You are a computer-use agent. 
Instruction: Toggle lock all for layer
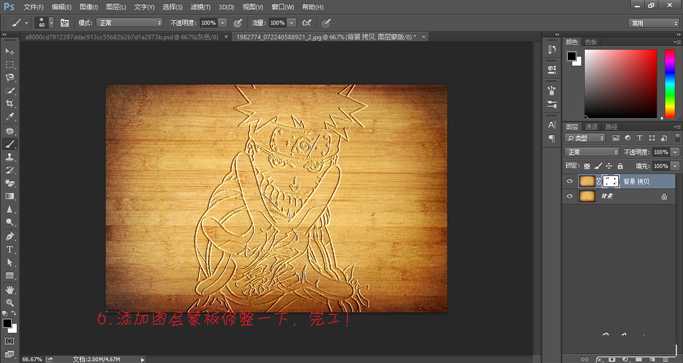pos(620,166)
